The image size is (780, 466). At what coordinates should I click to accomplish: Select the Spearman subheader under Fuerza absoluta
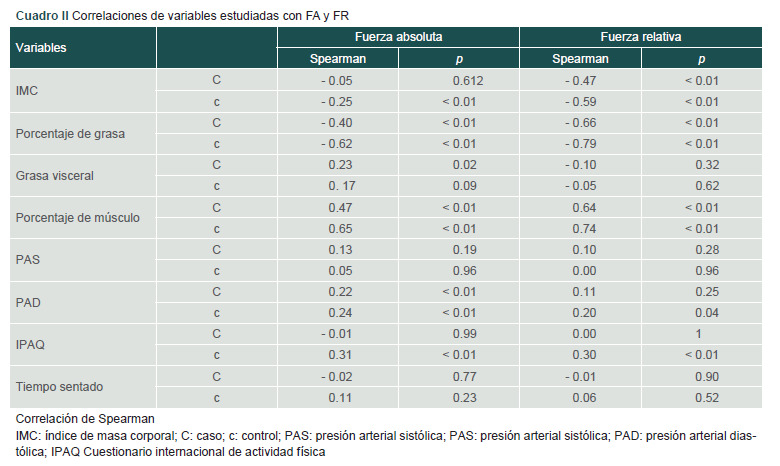tap(338, 58)
